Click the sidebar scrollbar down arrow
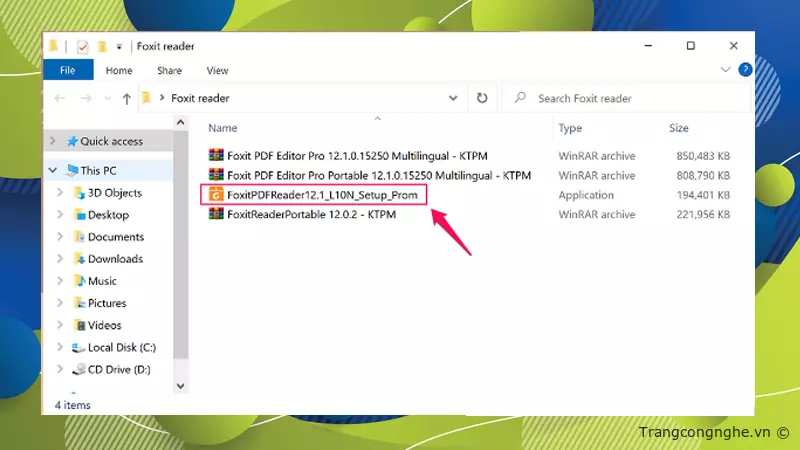 (x=181, y=385)
